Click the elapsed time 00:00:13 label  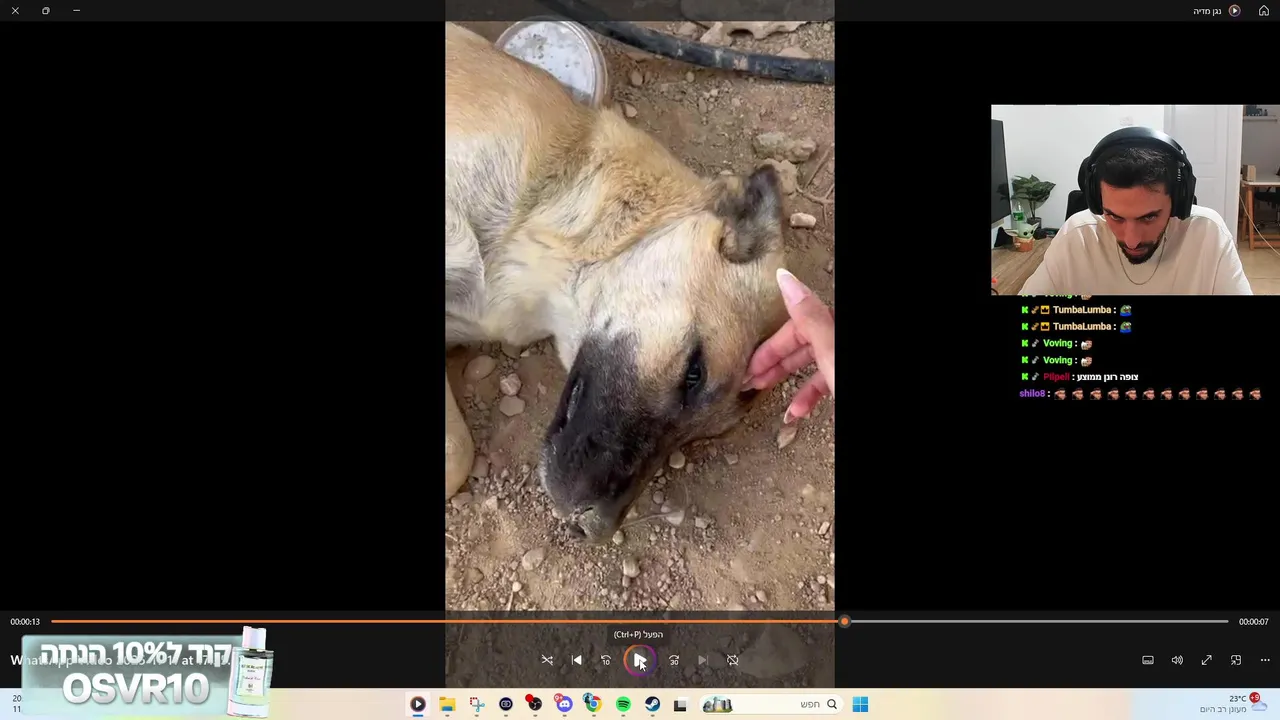[25, 621]
